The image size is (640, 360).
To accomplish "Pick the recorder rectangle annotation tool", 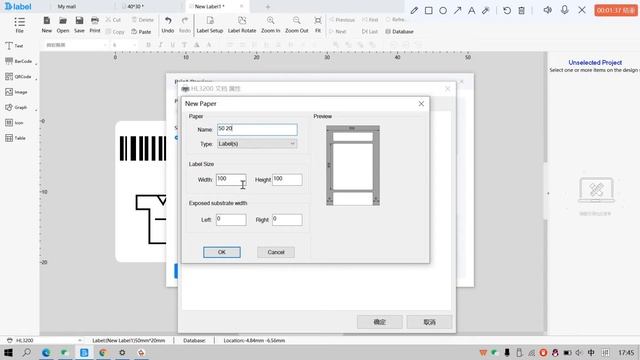I will (x=429, y=11).
